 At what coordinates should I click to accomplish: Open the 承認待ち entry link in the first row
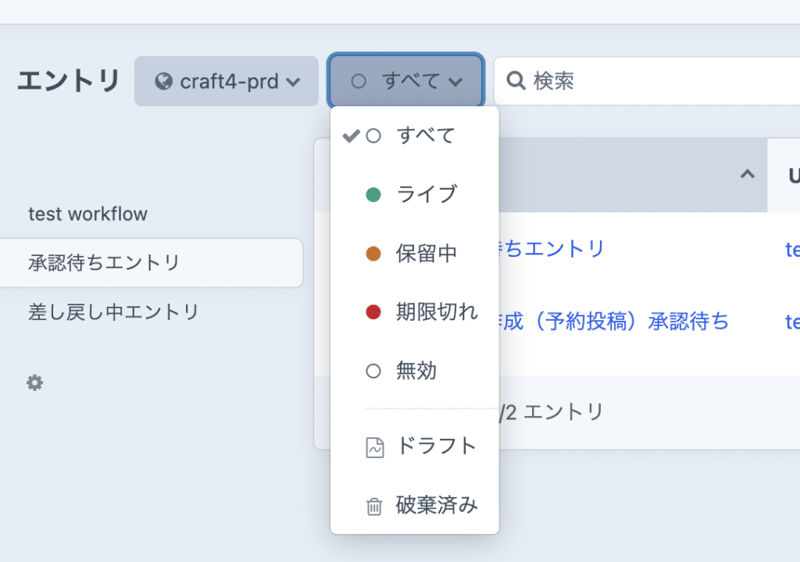pyautogui.click(x=552, y=248)
